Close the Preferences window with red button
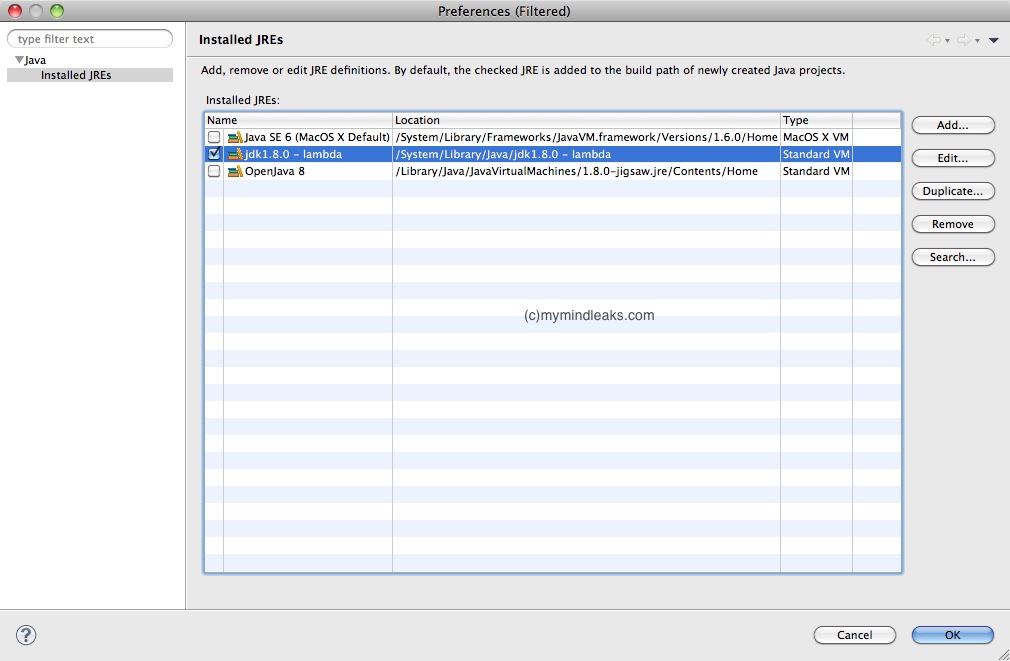This screenshot has height=661, width=1010. tap(15, 11)
